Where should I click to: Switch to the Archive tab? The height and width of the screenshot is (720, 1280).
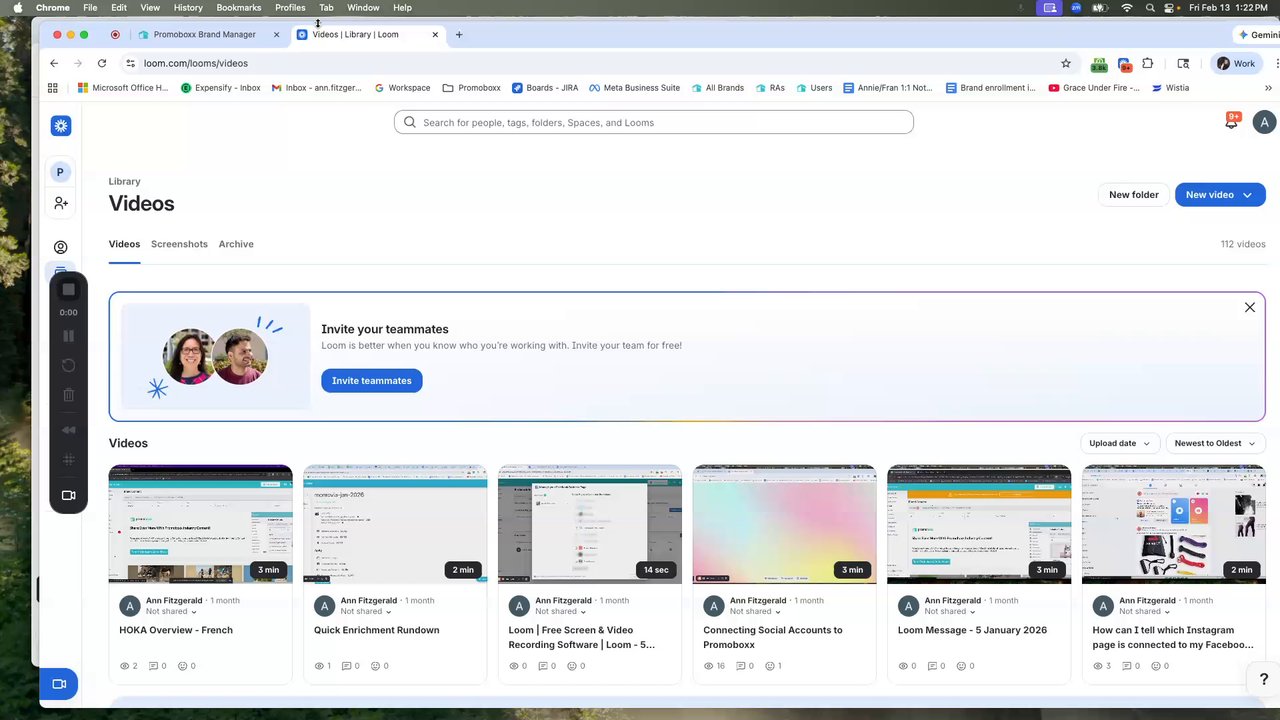(236, 244)
